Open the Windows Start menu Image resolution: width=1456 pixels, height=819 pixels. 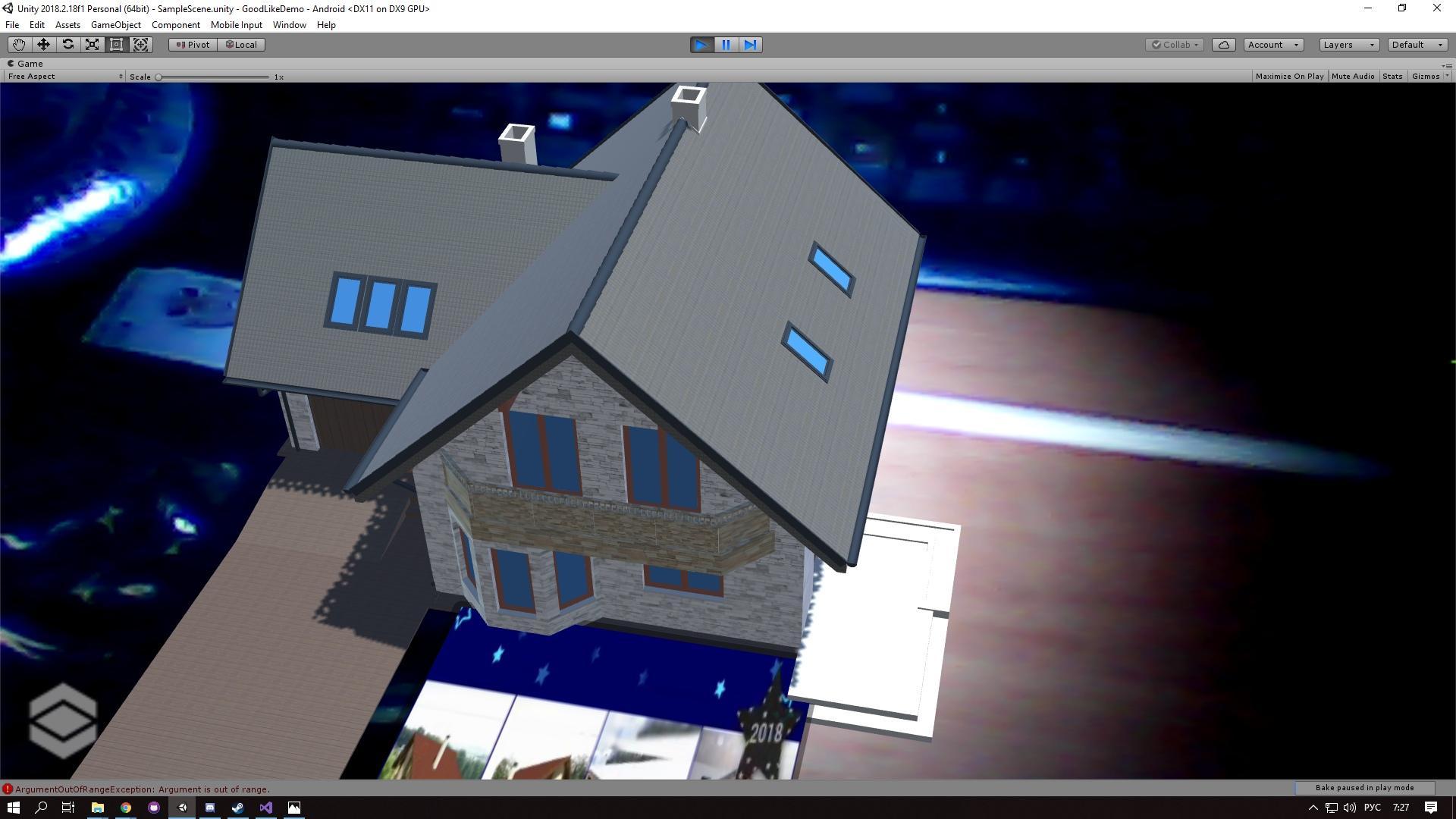pos(13,808)
